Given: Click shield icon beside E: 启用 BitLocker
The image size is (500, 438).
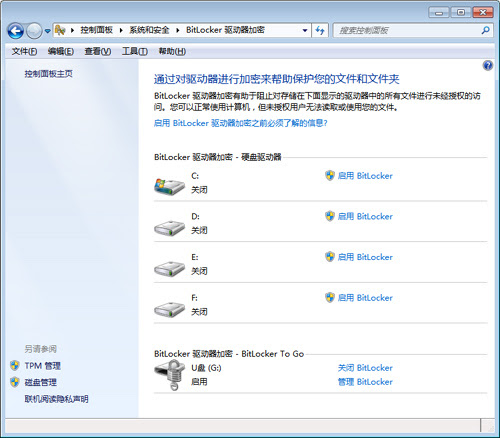Looking at the screenshot, I should [x=330, y=257].
